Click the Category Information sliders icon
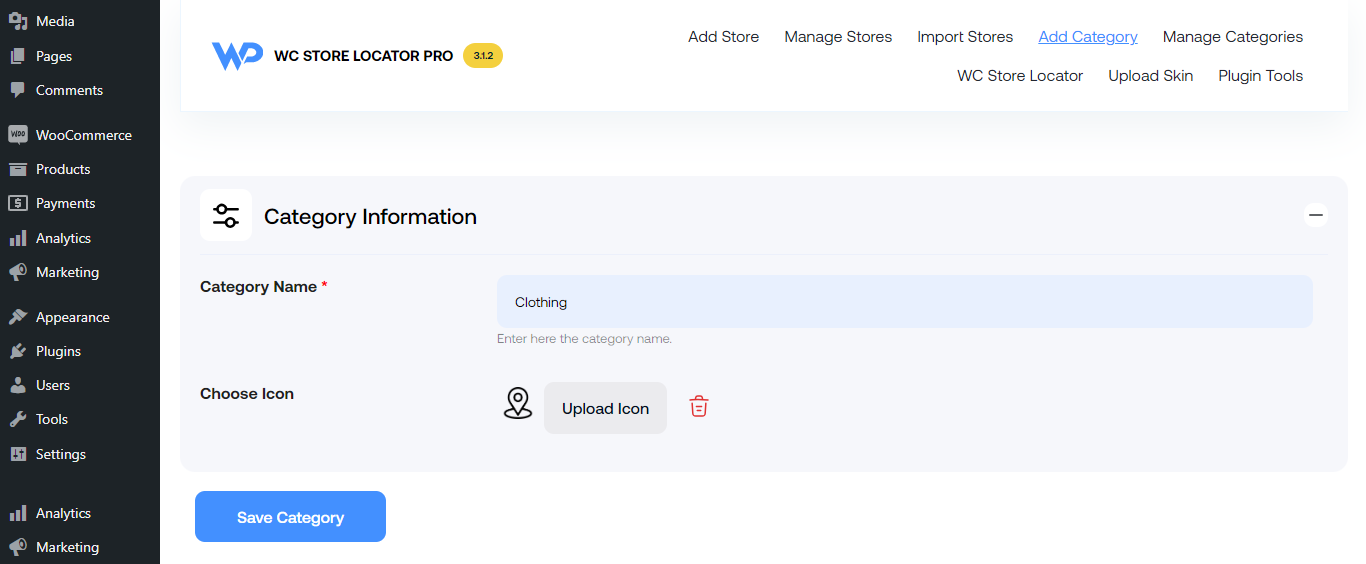 tap(226, 215)
